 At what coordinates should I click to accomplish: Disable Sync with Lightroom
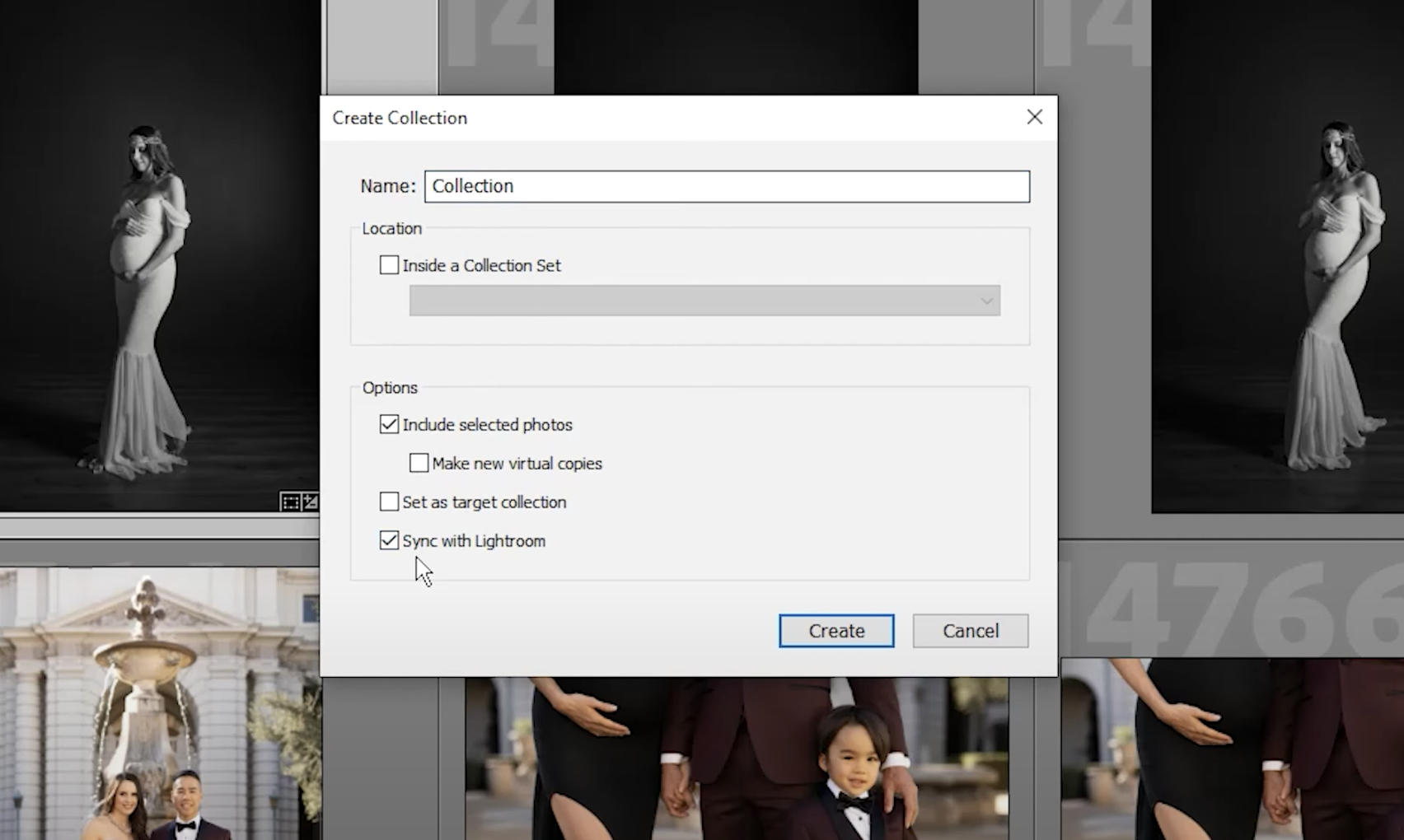pos(388,540)
